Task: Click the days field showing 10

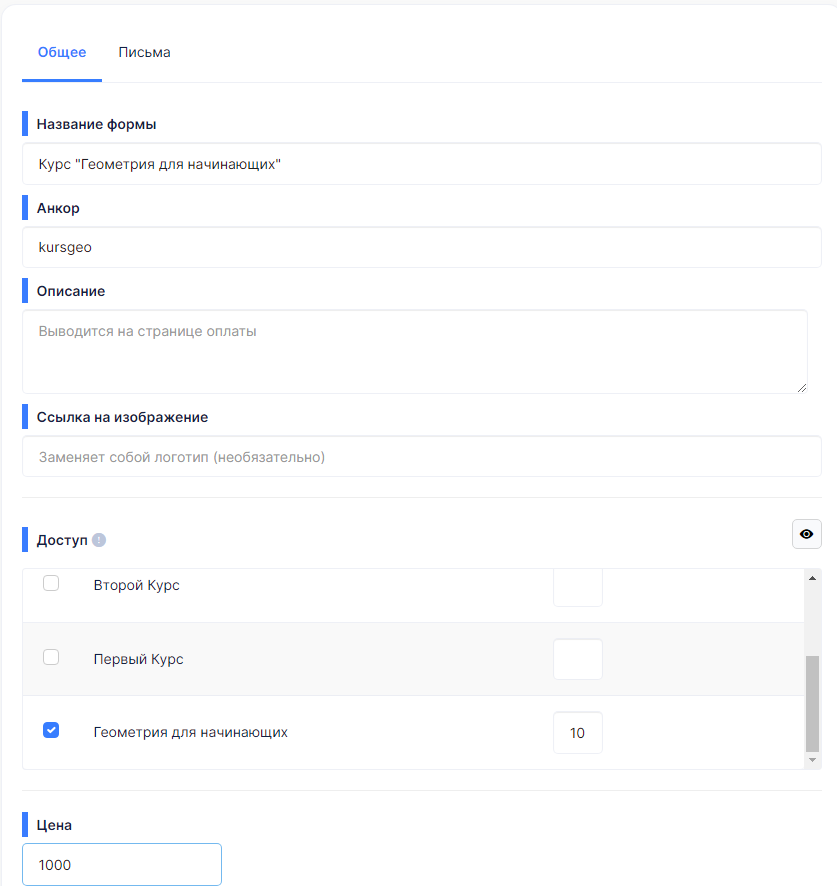Action: 578,733
